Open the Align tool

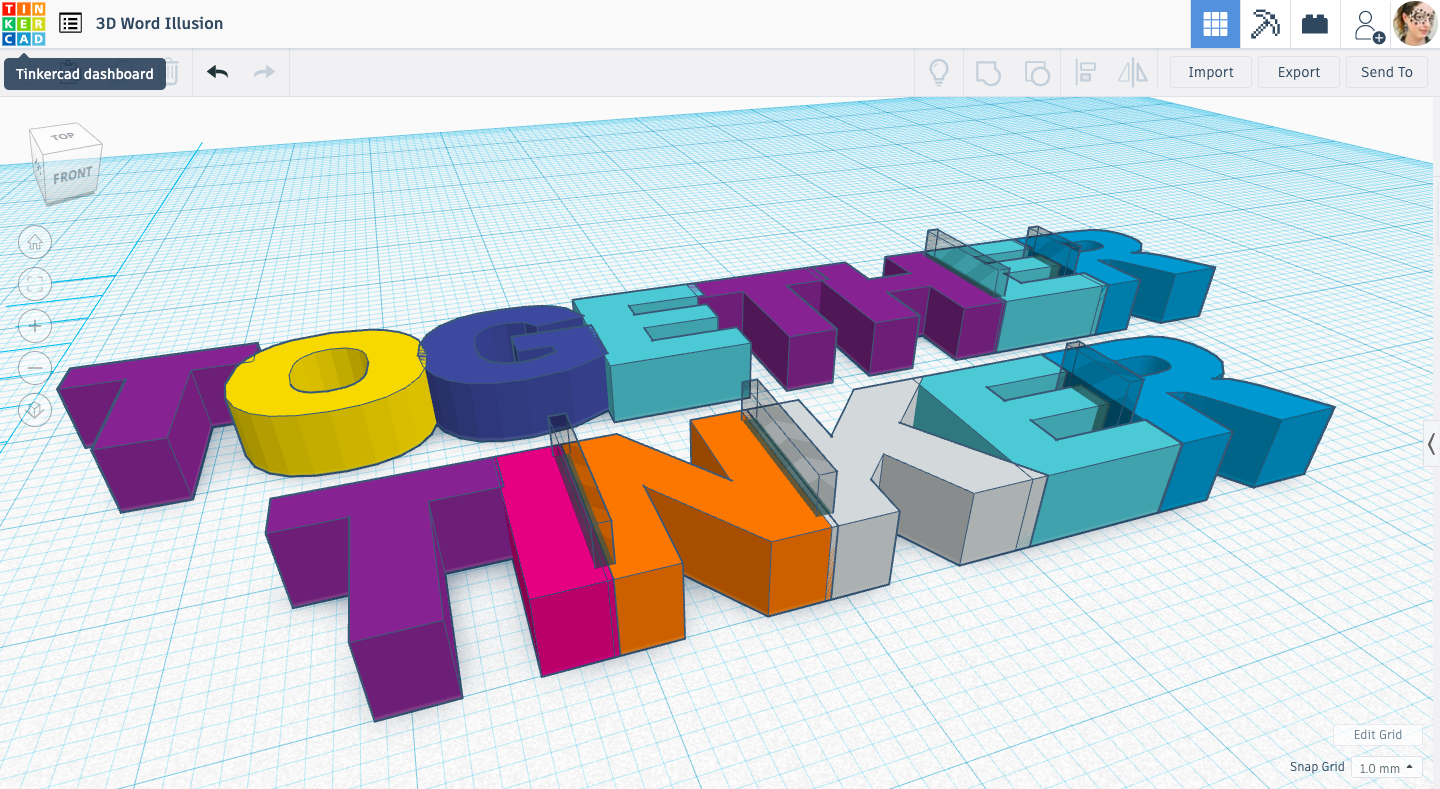coord(1085,72)
